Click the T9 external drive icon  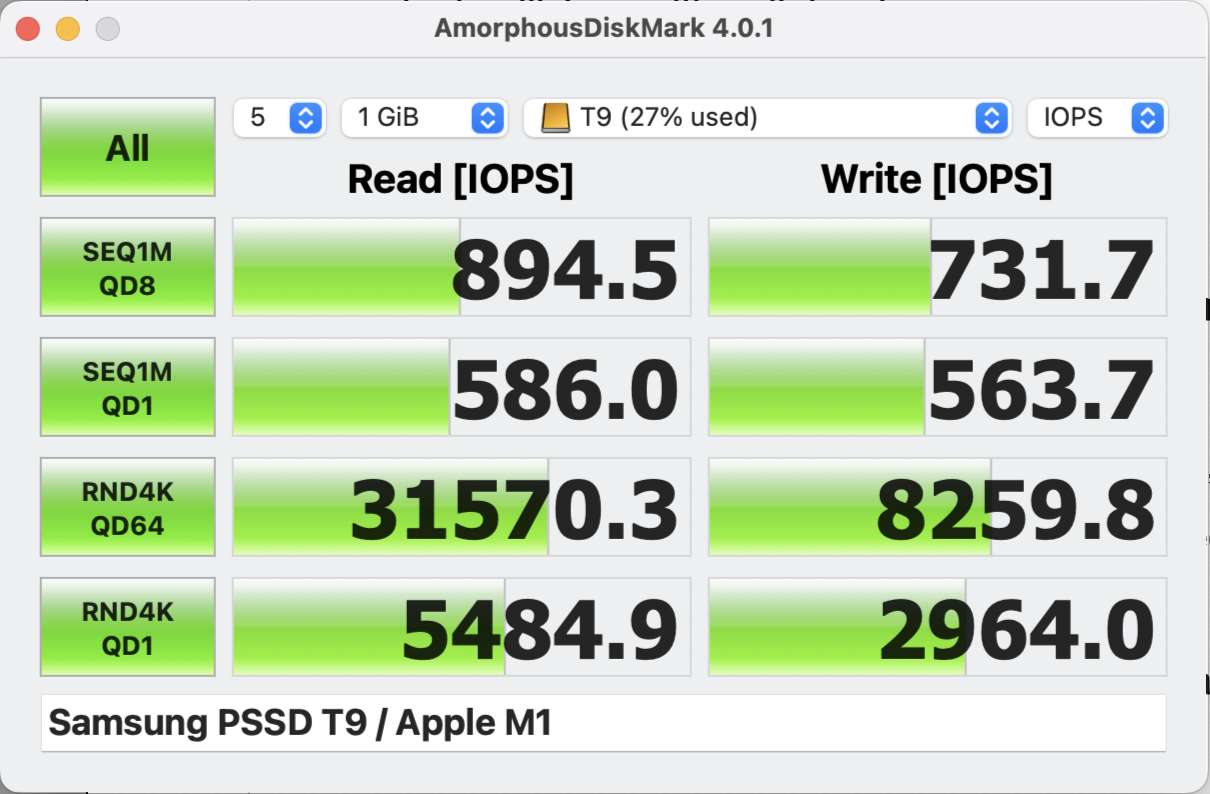555,118
